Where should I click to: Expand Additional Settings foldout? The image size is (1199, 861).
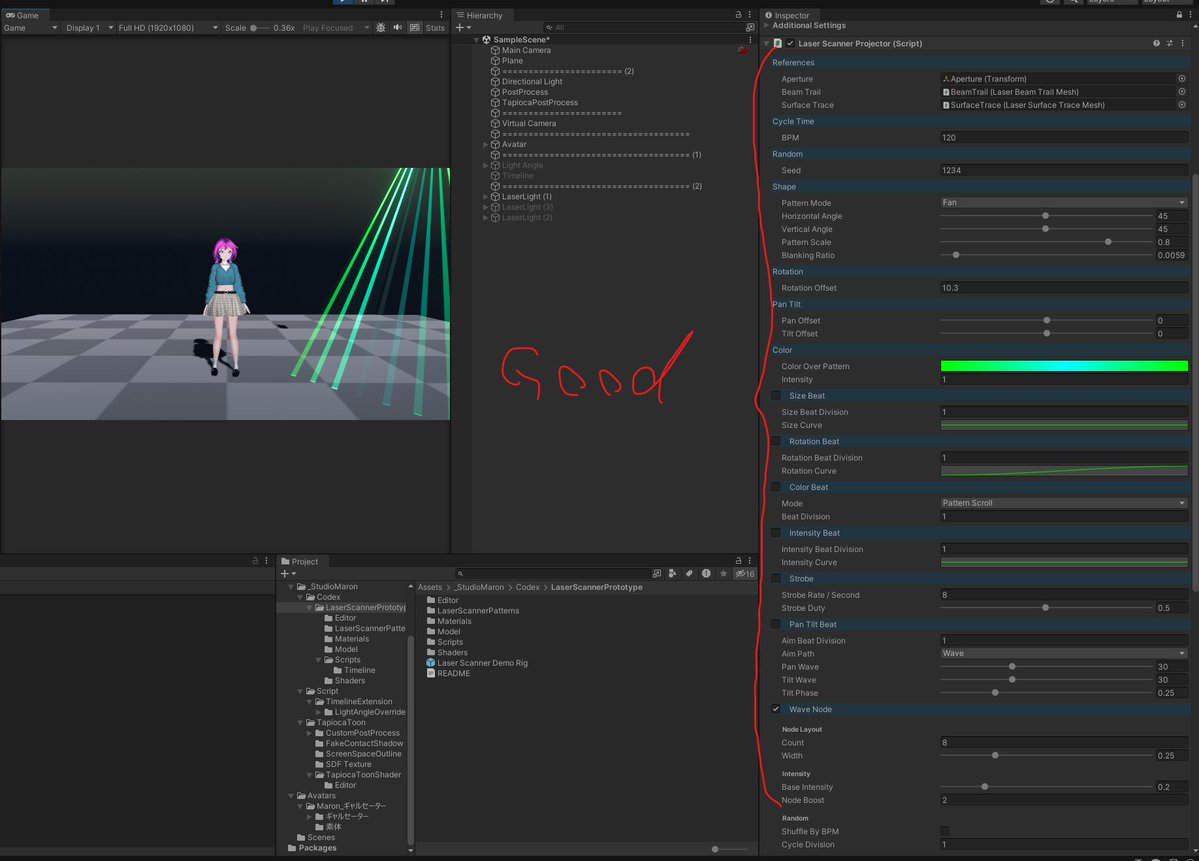tap(767, 25)
